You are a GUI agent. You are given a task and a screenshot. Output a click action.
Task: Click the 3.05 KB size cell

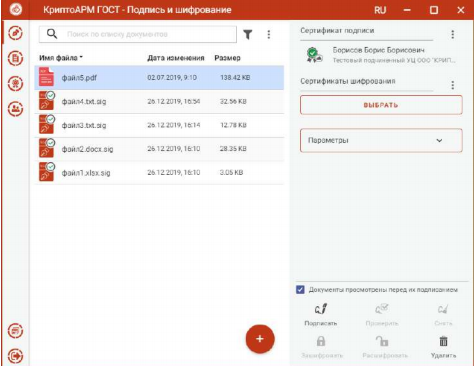click(x=231, y=172)
